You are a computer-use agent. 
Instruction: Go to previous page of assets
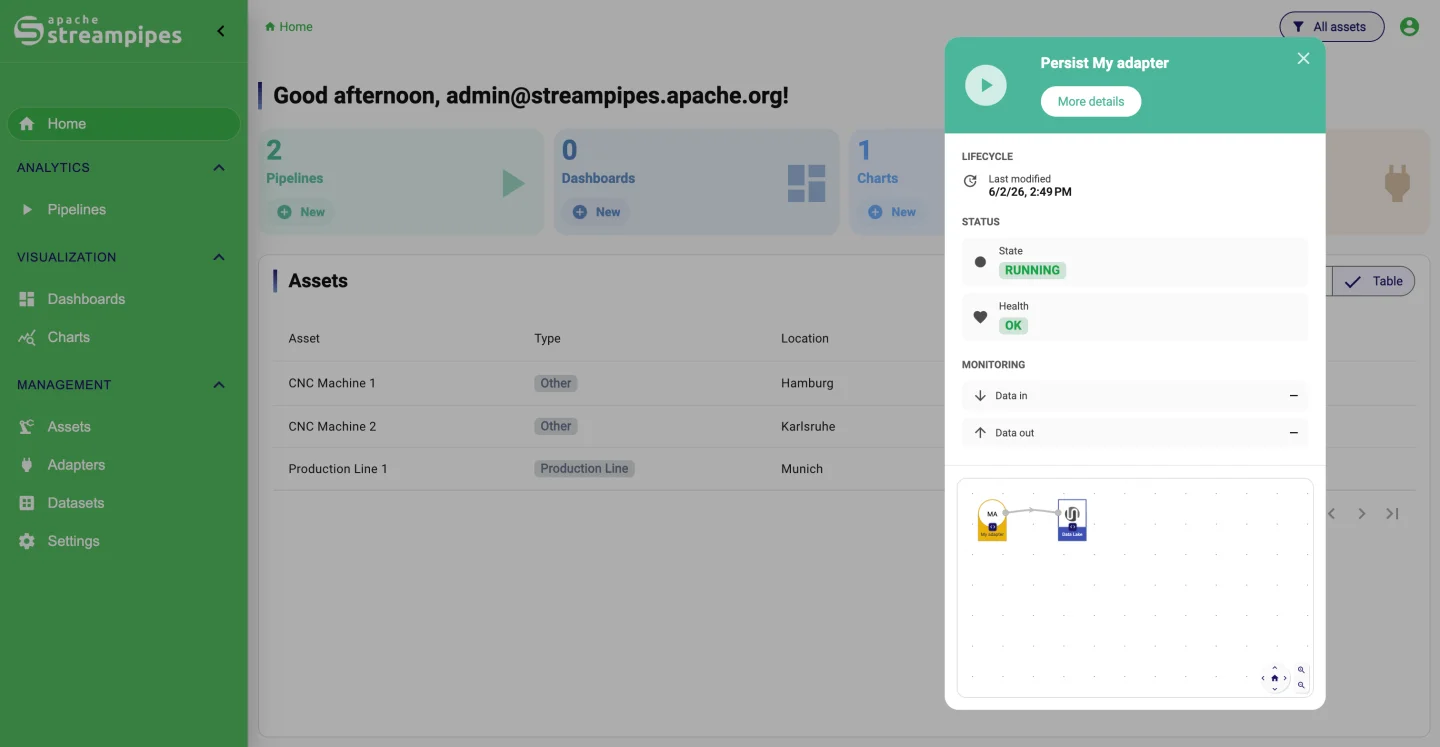click(1332, 514)
